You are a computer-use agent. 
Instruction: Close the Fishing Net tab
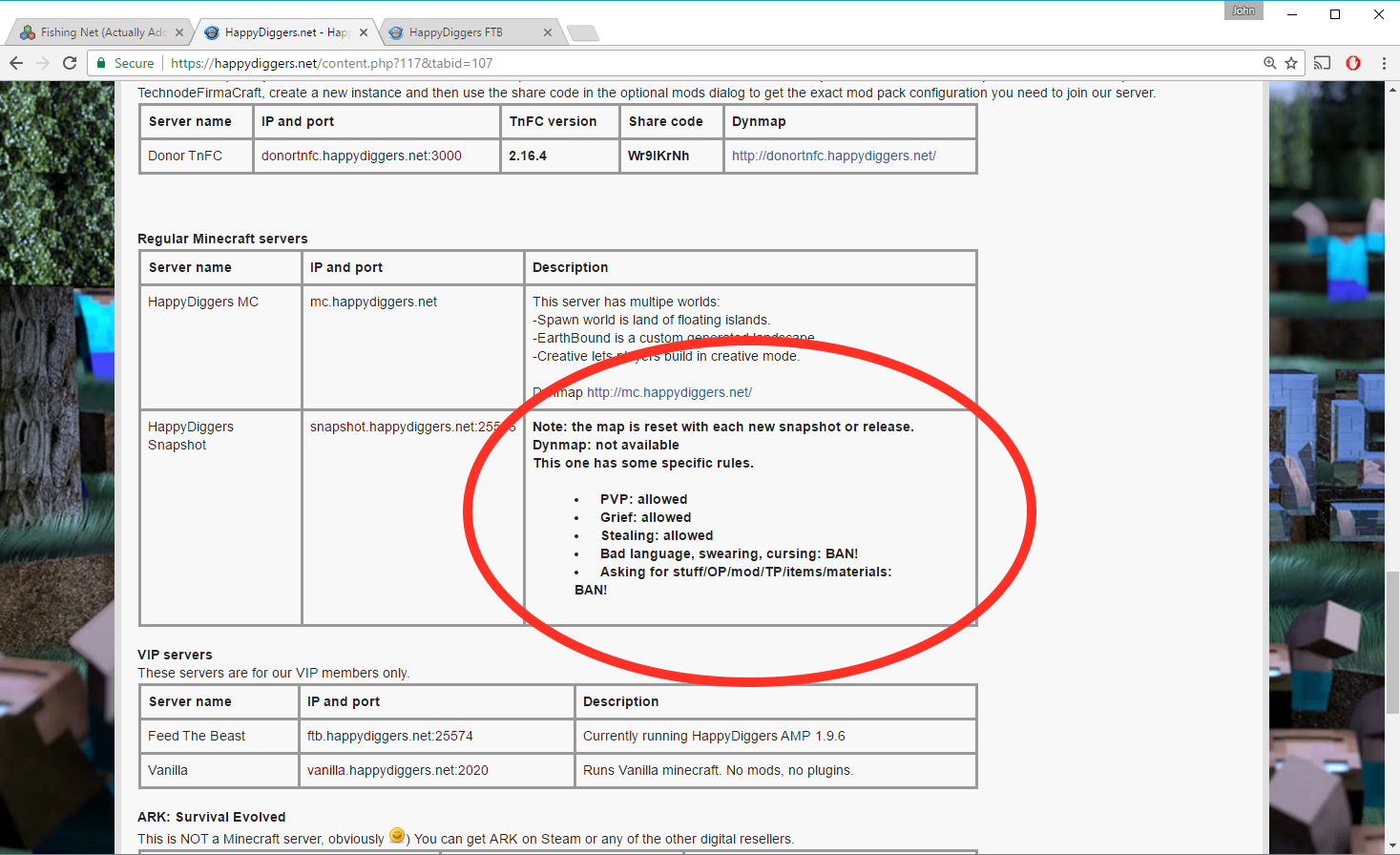point(179,32)
